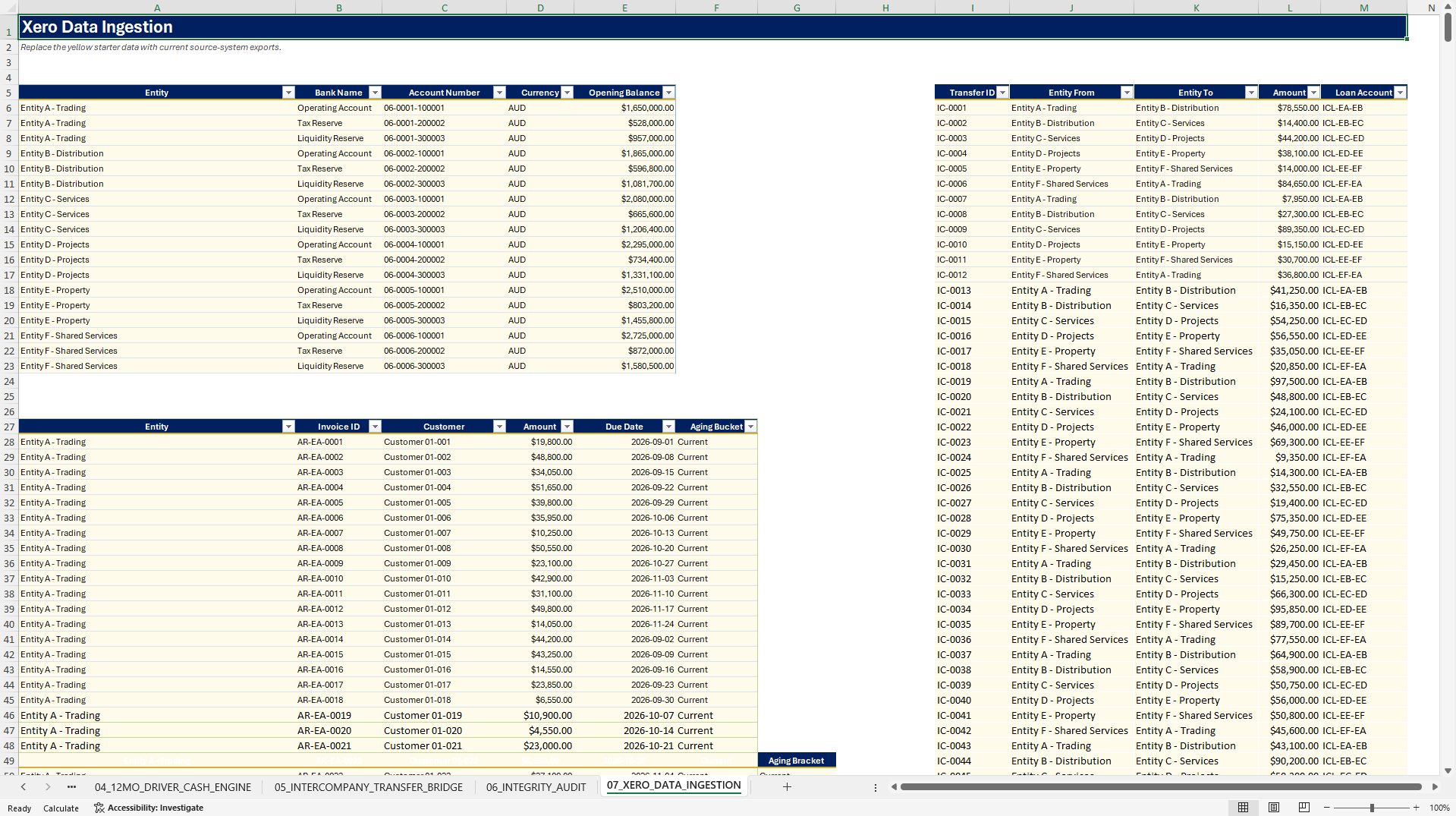Open Customer column filter dropdown
1456x816 pixels.
click(x=499, y=427)
